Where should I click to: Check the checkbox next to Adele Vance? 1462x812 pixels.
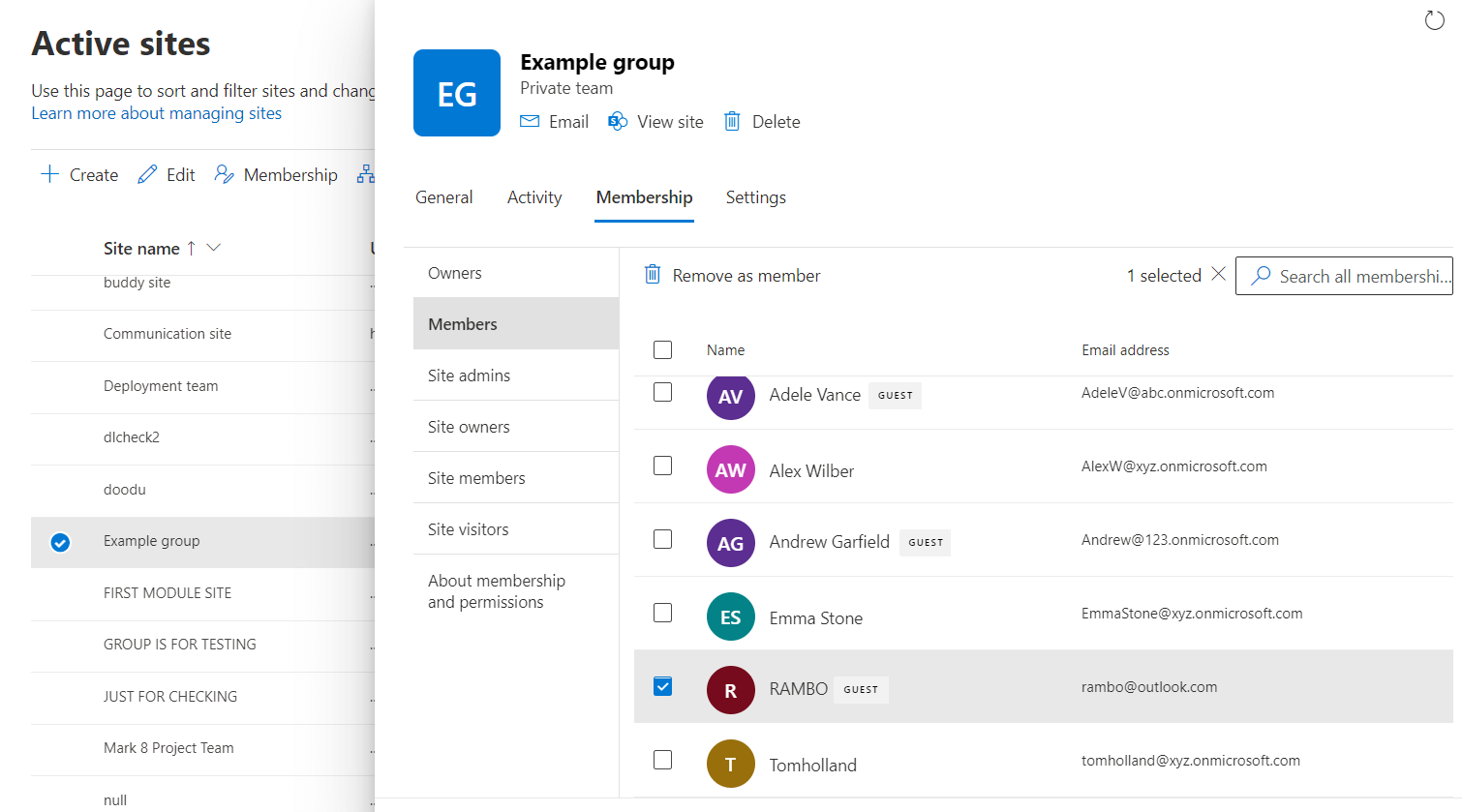[662, 392]
